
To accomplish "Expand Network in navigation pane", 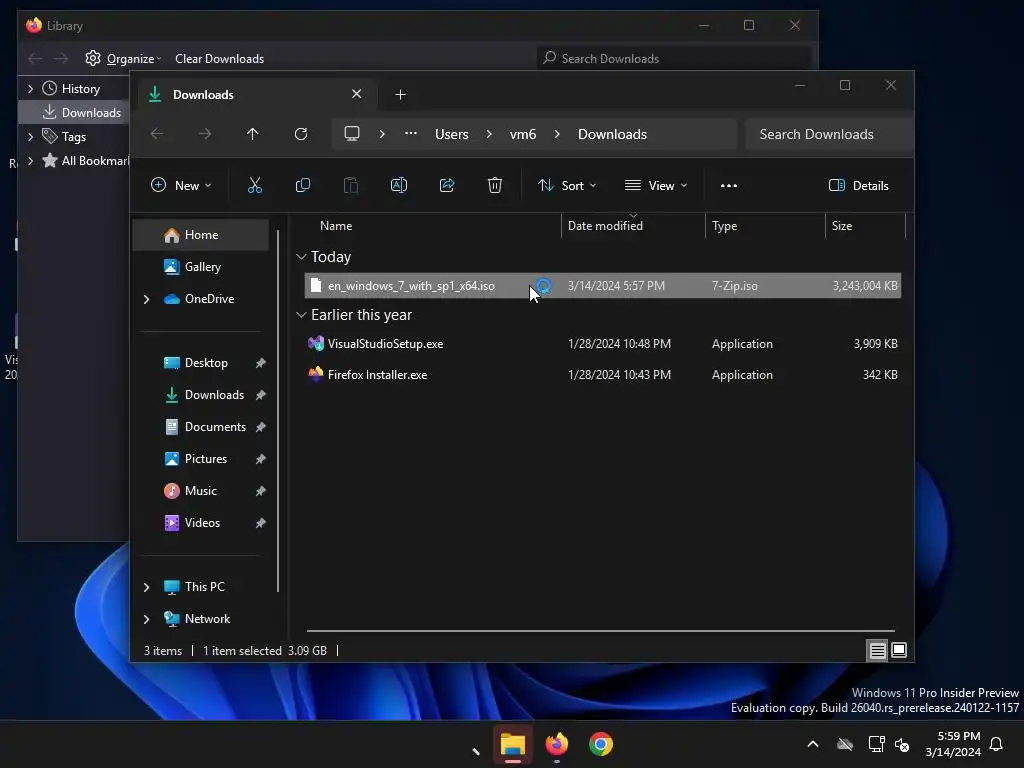I will (x=146, y=619).
